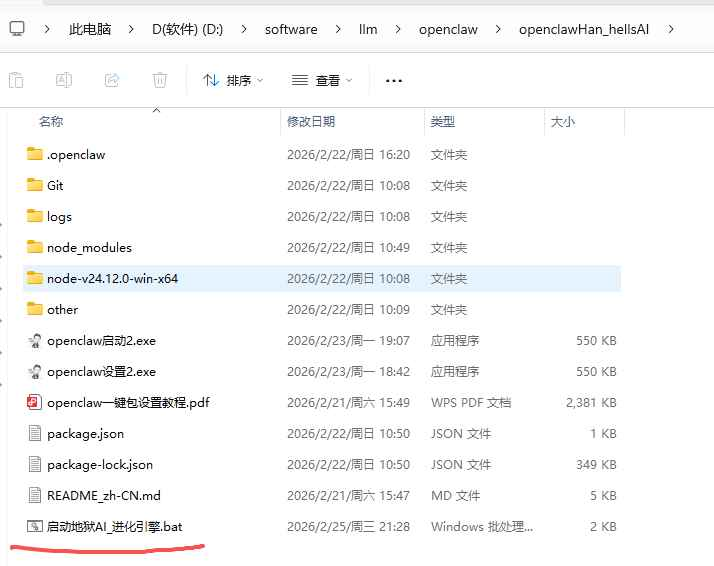Select openclaw启动2.exe file name
This screenshot has height=566, width=714.
pyautogui.click(x=102, y=341)
